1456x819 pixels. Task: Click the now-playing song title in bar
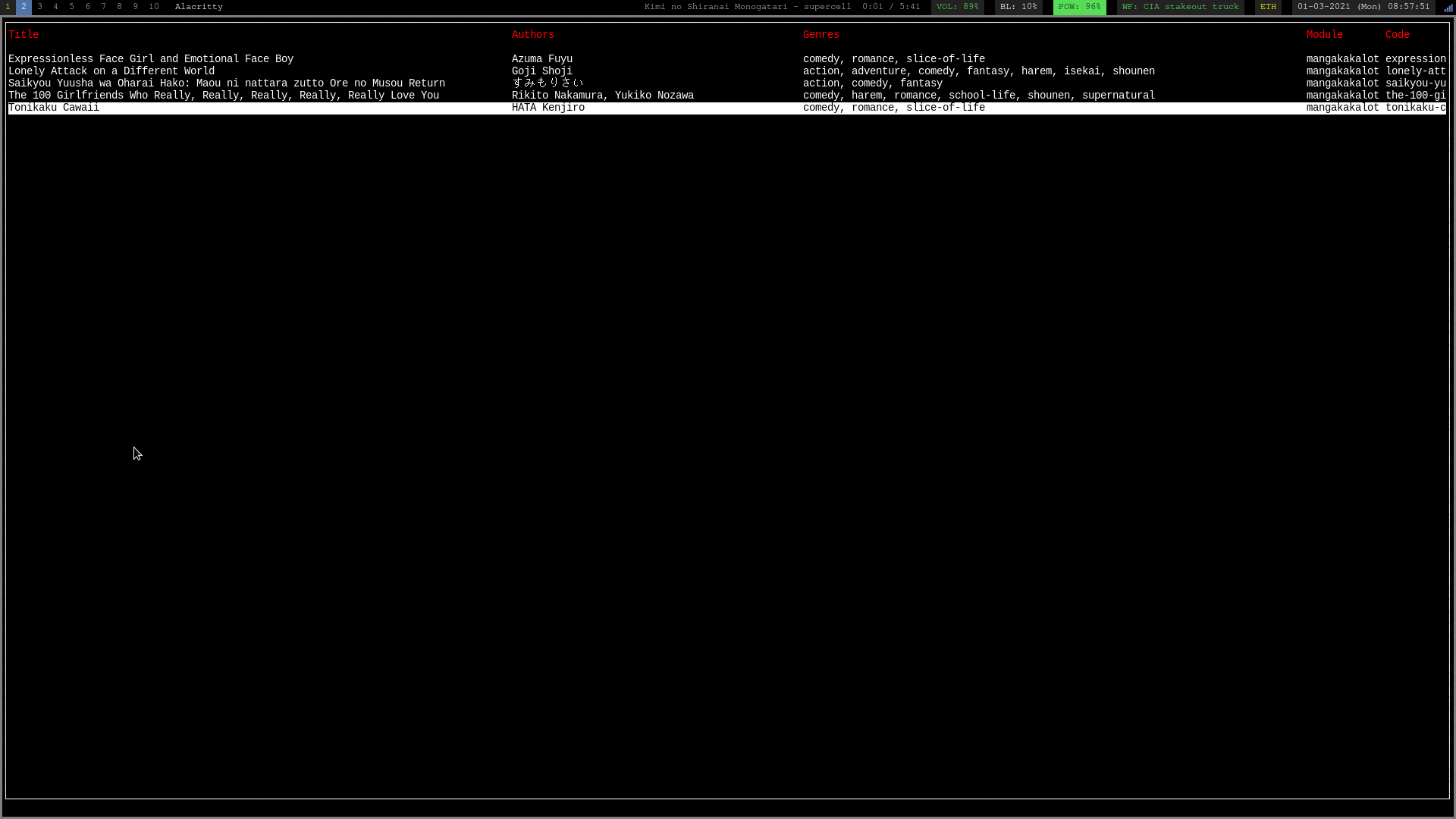pyautogui.click(x=747, y=7)
